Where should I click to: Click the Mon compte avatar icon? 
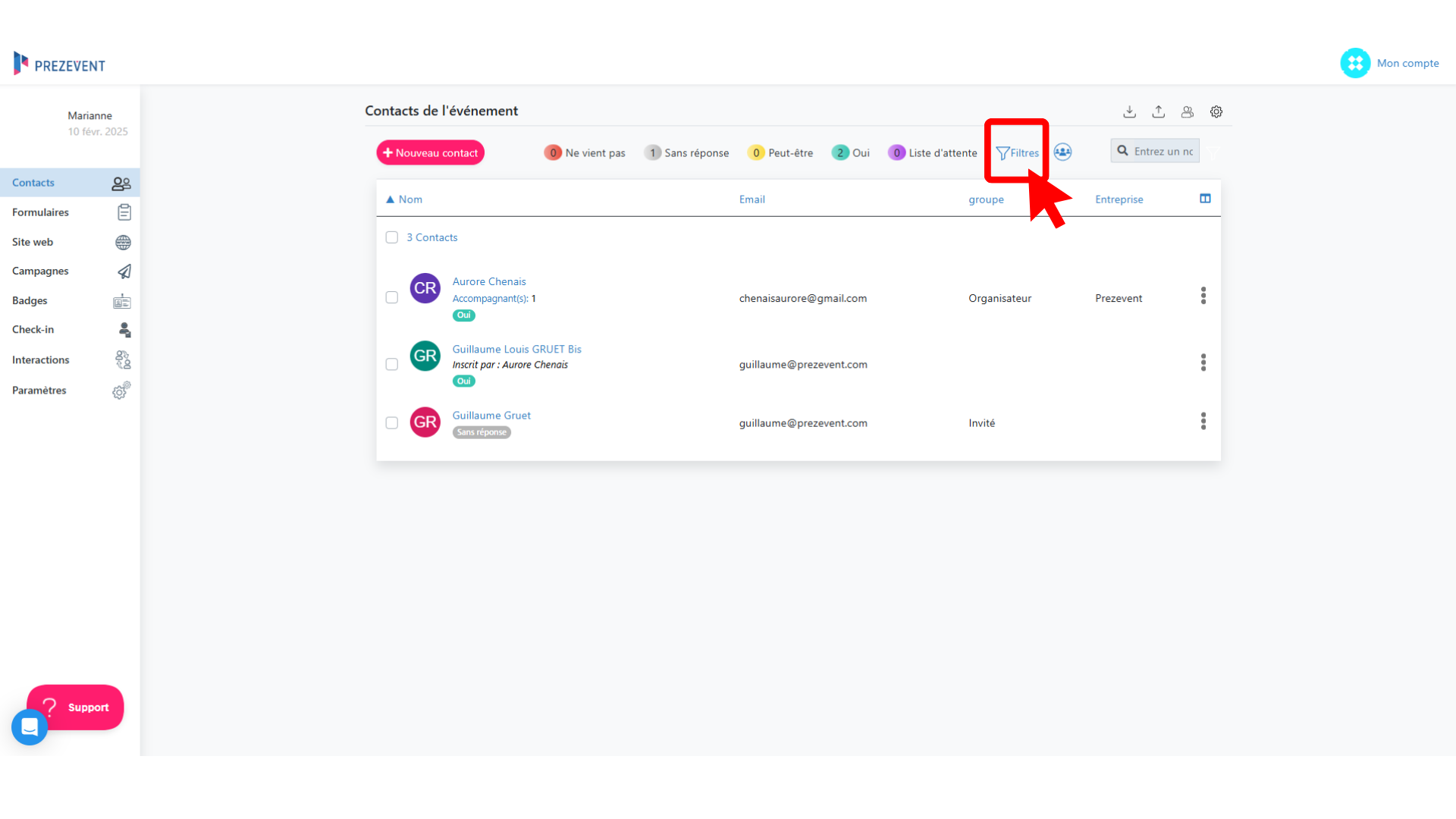click(x=1355, y=63)
